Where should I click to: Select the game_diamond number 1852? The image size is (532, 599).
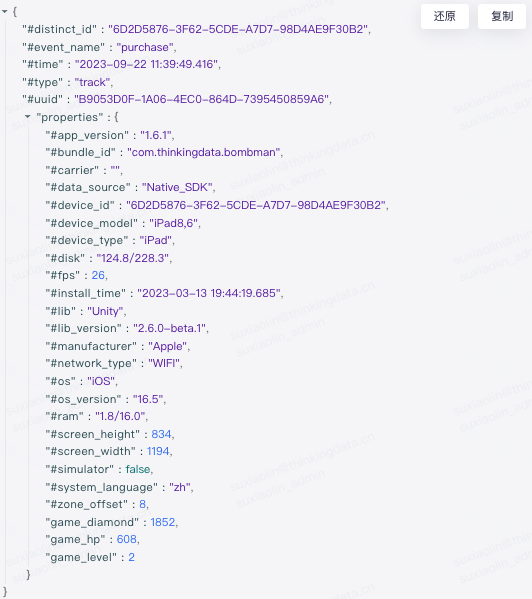tap(163, 522)
